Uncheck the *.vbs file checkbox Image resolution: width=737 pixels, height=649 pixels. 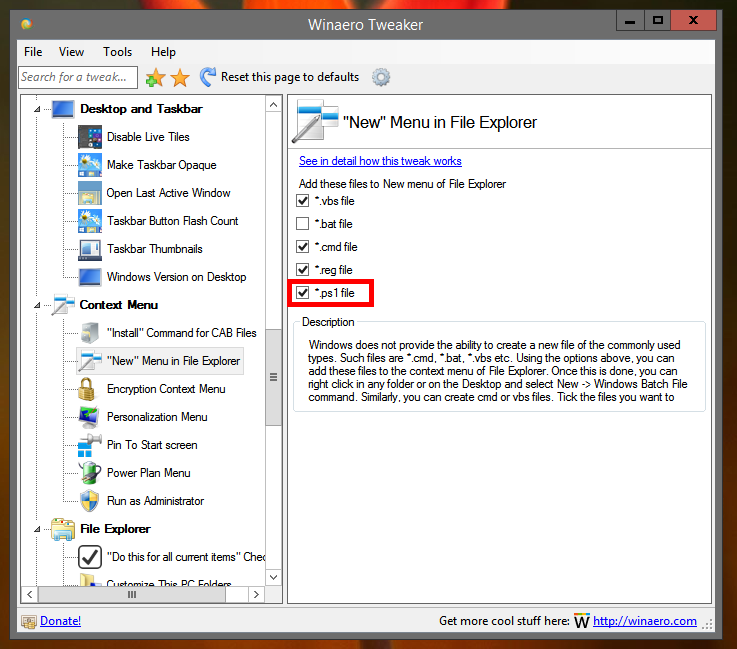[x=302, y=201]
